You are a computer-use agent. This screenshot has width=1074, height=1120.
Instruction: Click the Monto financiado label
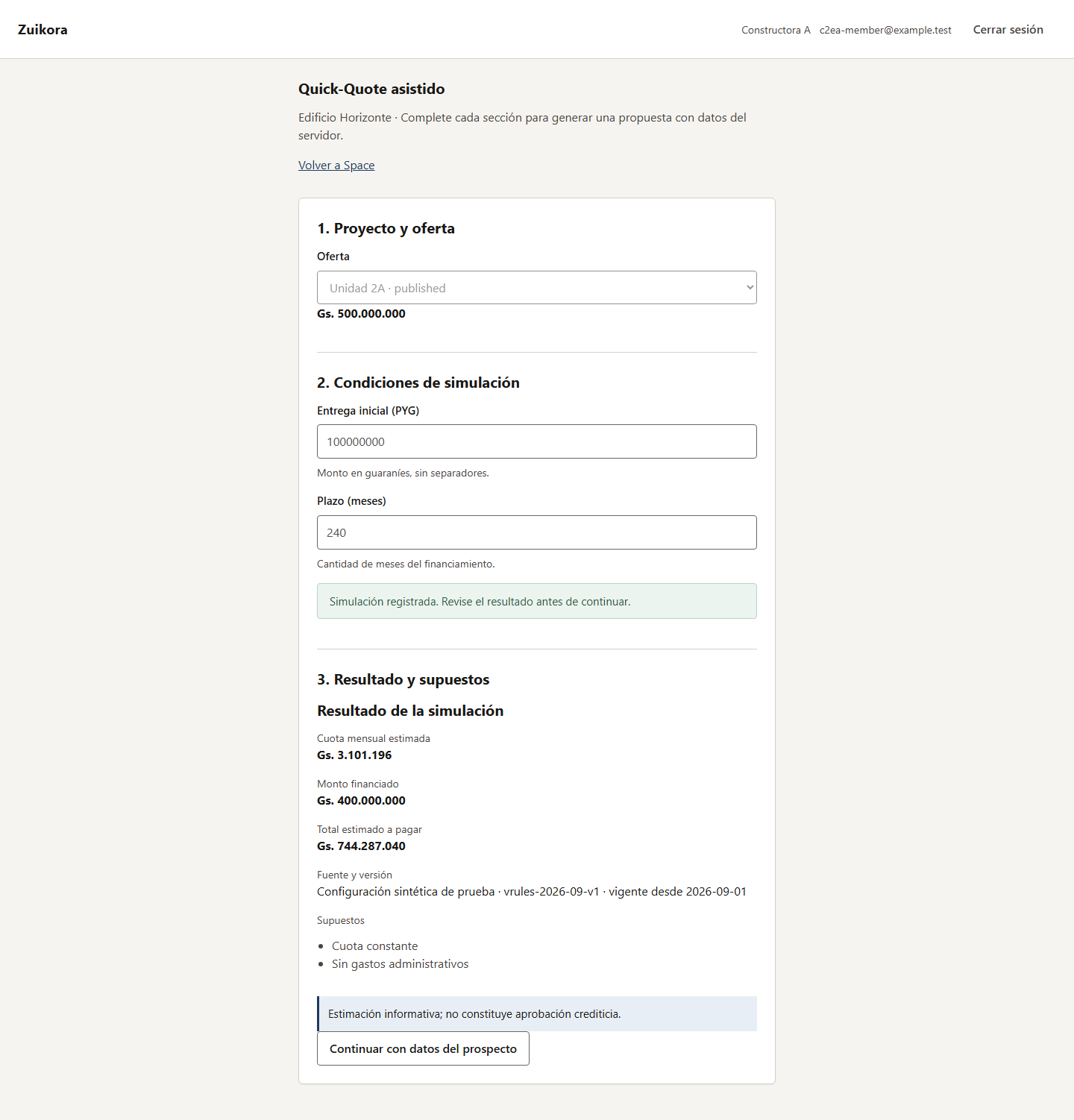[358, 784]
